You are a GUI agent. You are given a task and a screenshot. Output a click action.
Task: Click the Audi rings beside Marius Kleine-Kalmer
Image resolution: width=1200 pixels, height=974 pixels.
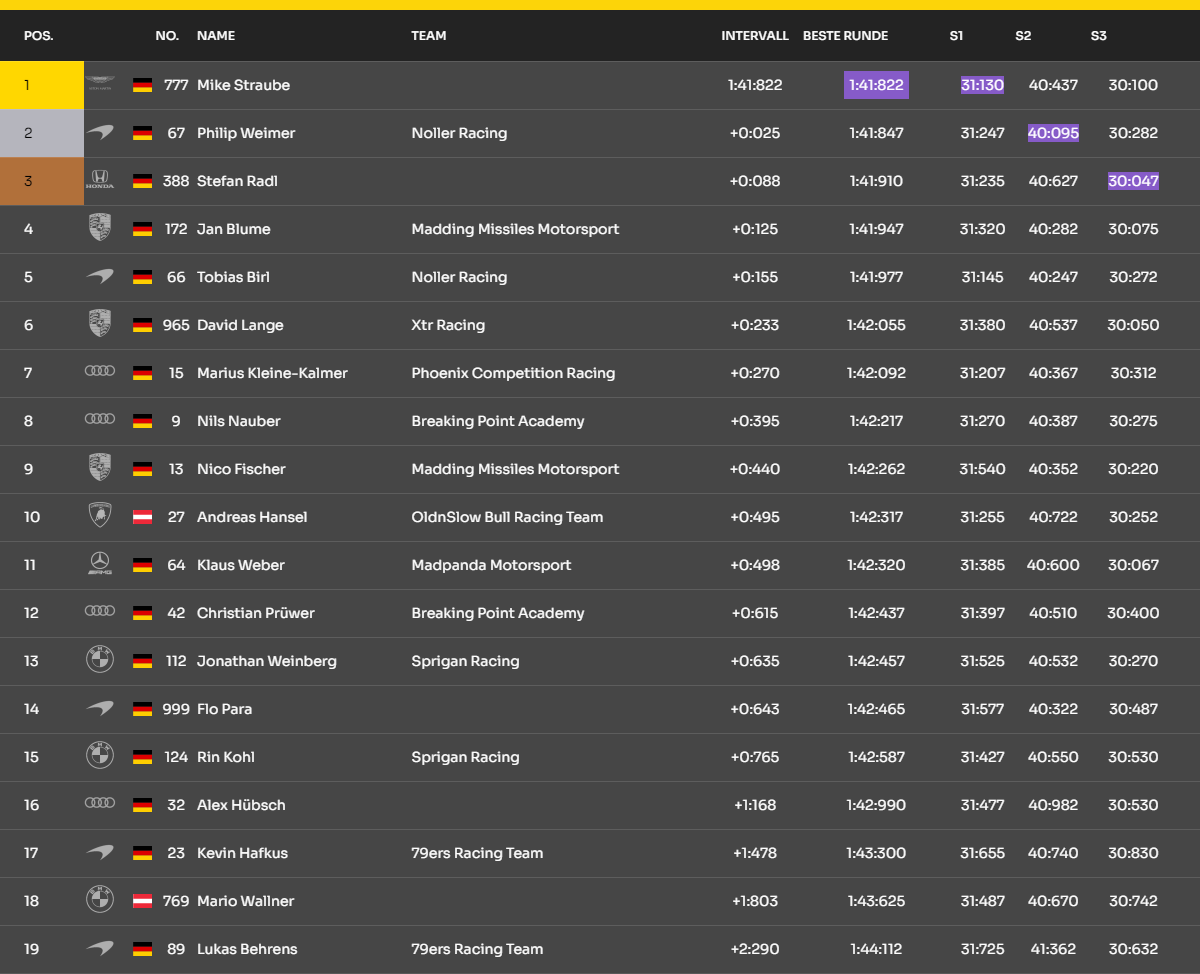tap(99, 372)
